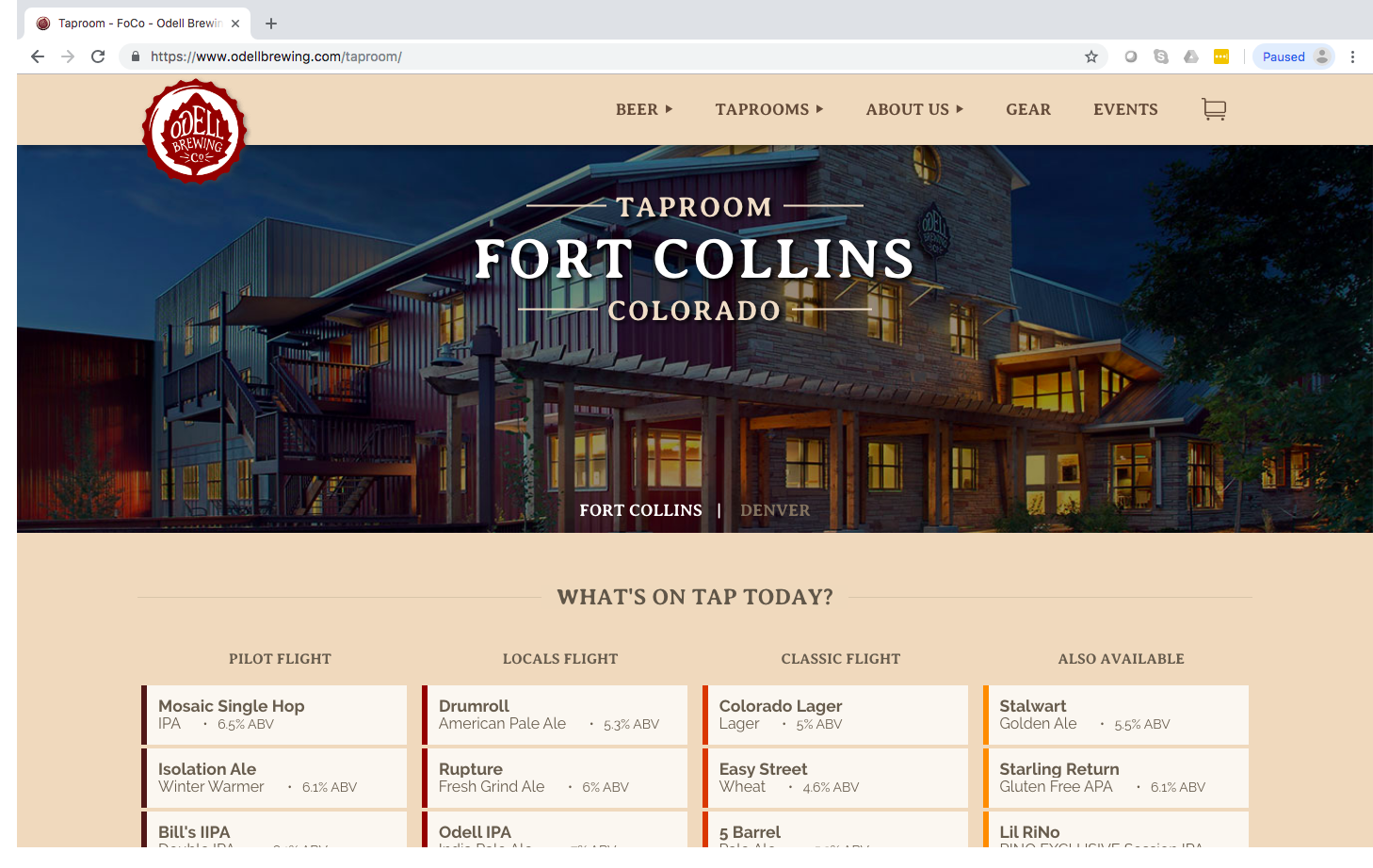Click the site lock icon in address bar

tap(136, 56)
